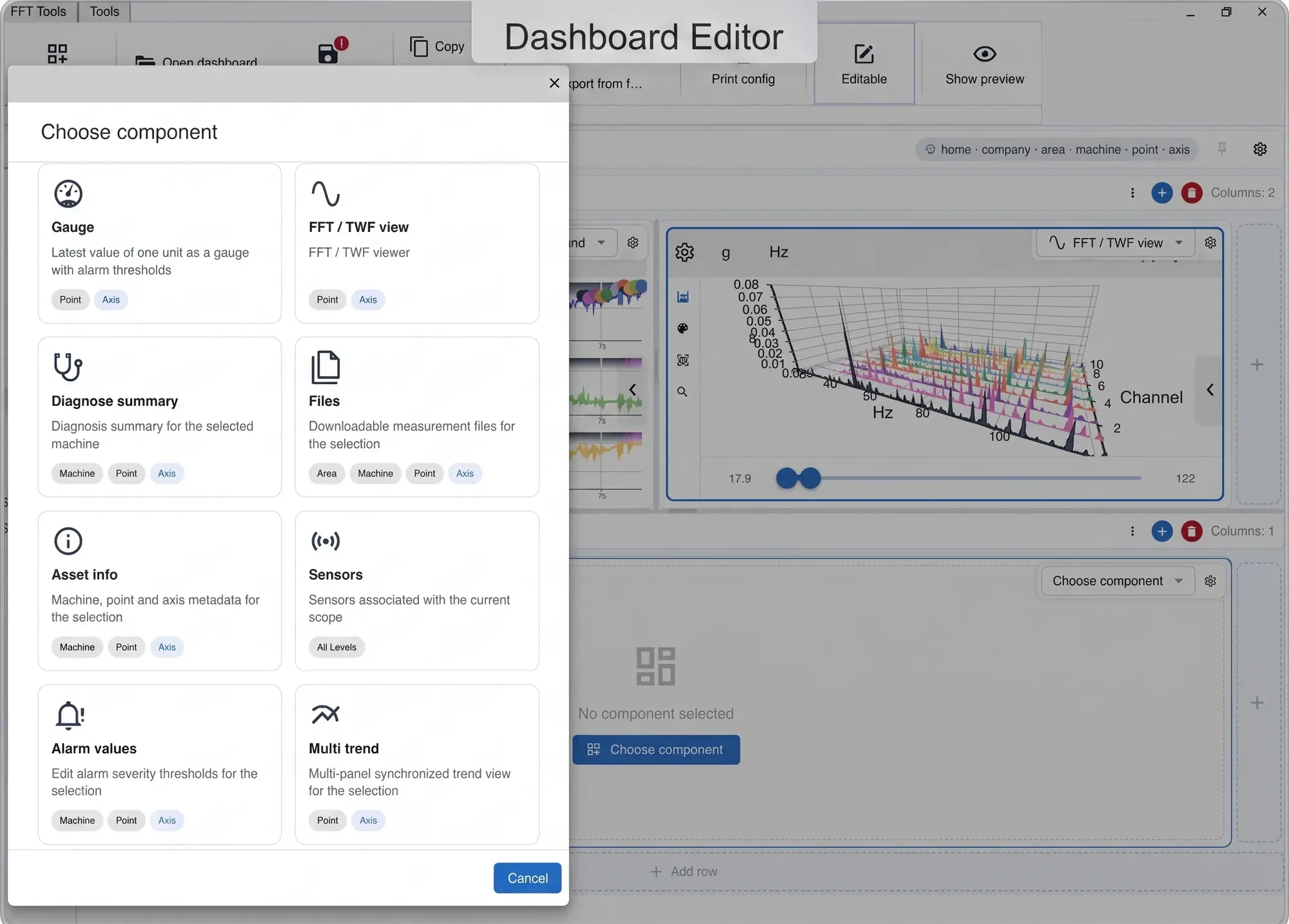Click the Point tag on Multi trend card
1289x924 pixels.
[327, 820]
